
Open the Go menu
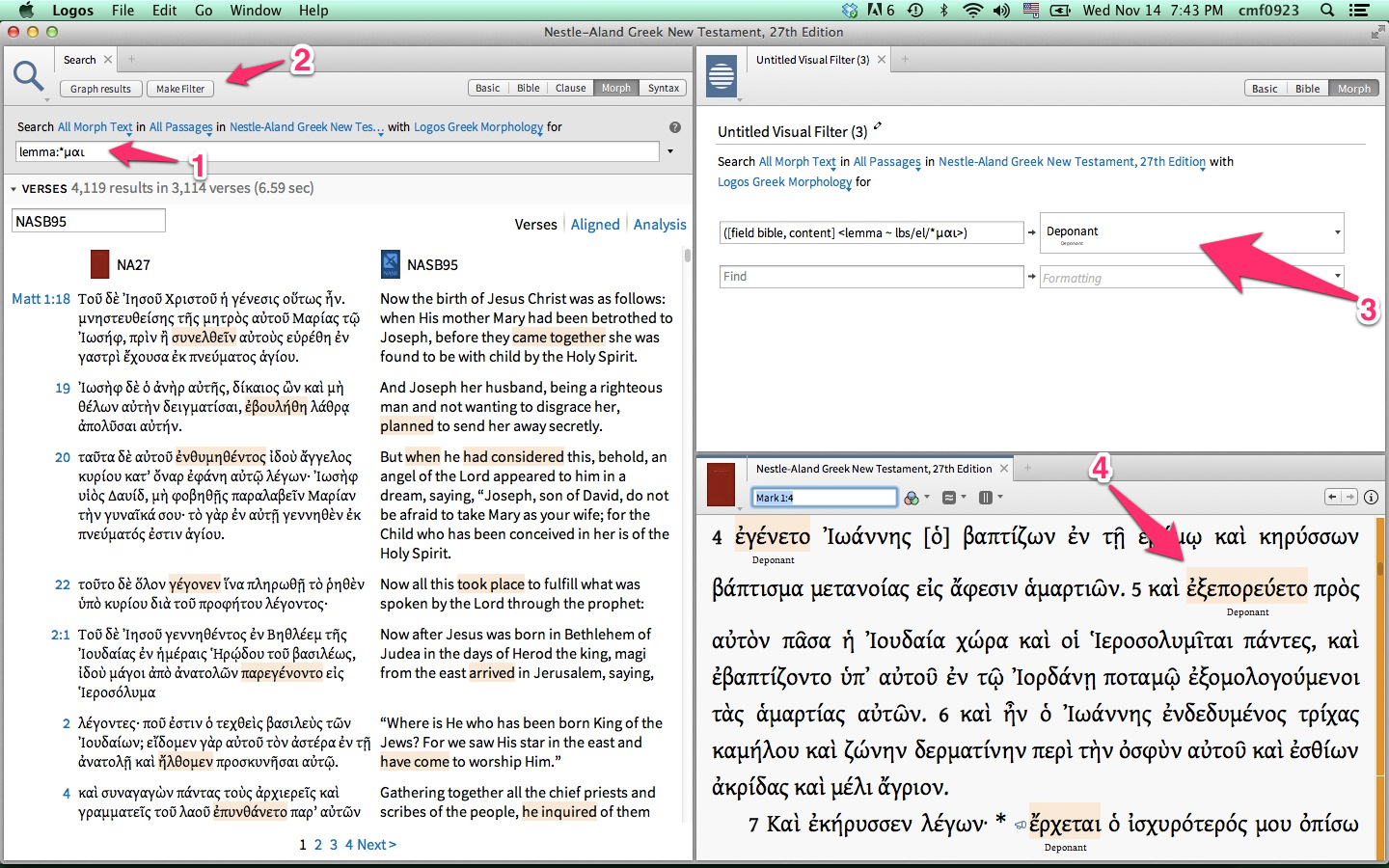click(x=204, y=10)
